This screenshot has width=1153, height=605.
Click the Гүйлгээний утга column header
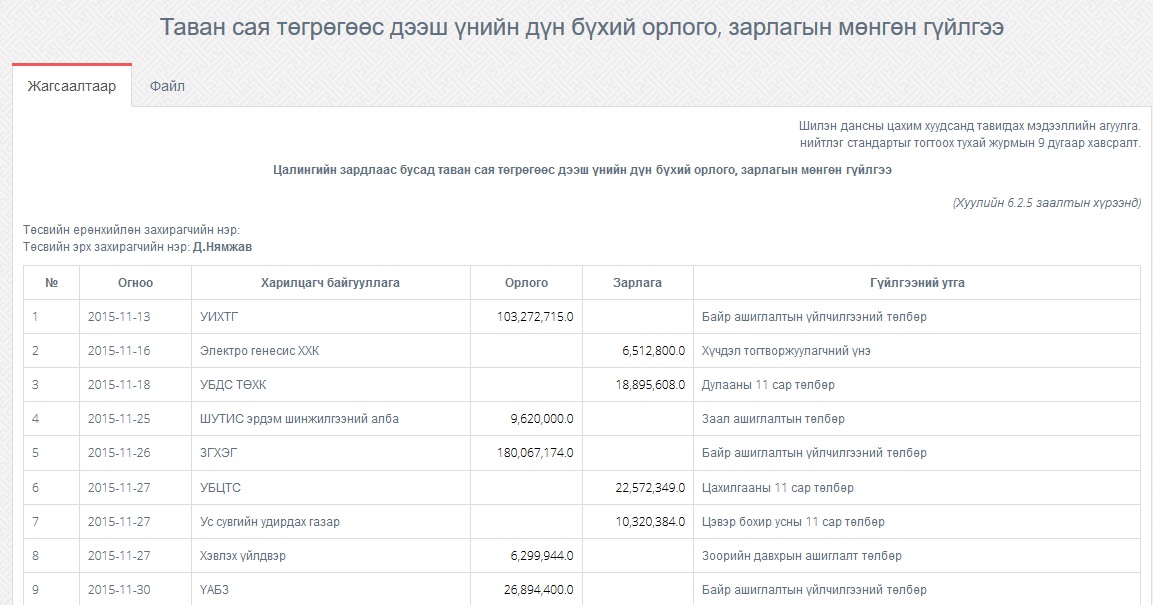[x=917, y=282]
